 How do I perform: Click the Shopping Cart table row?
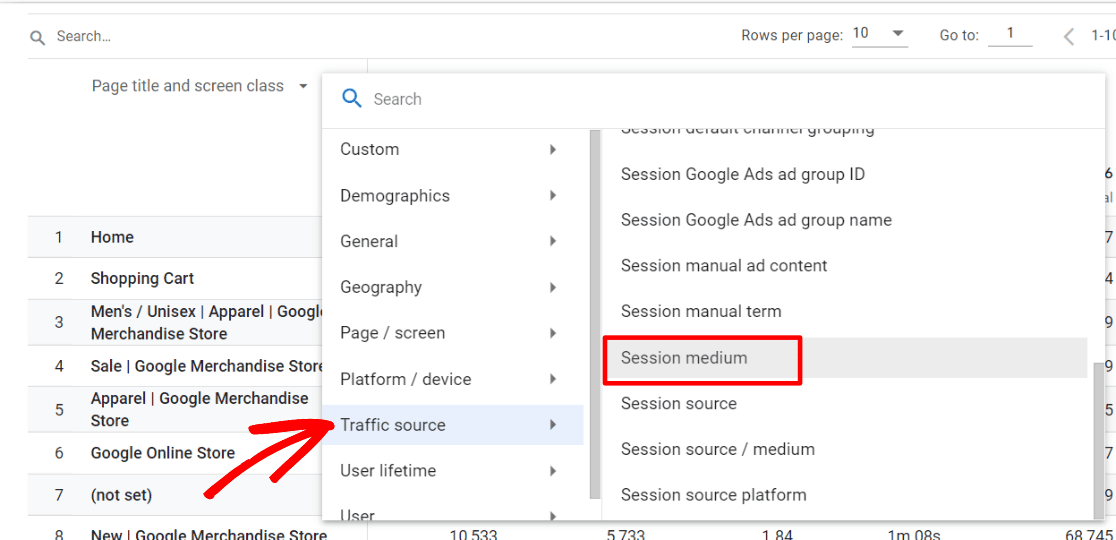(x=142, y=279)
